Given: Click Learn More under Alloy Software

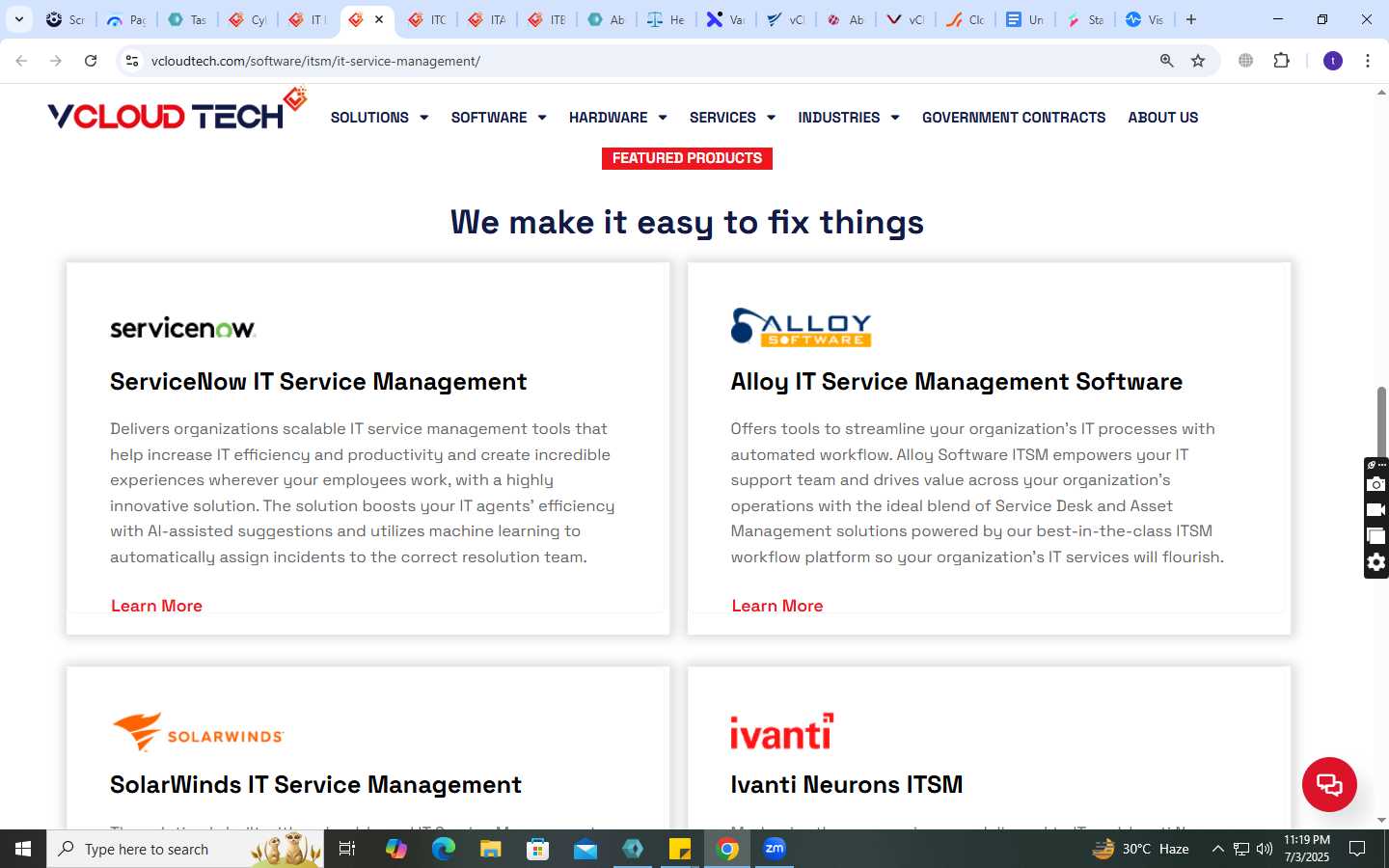Looking at the screenshot, I should coord(777,606).
